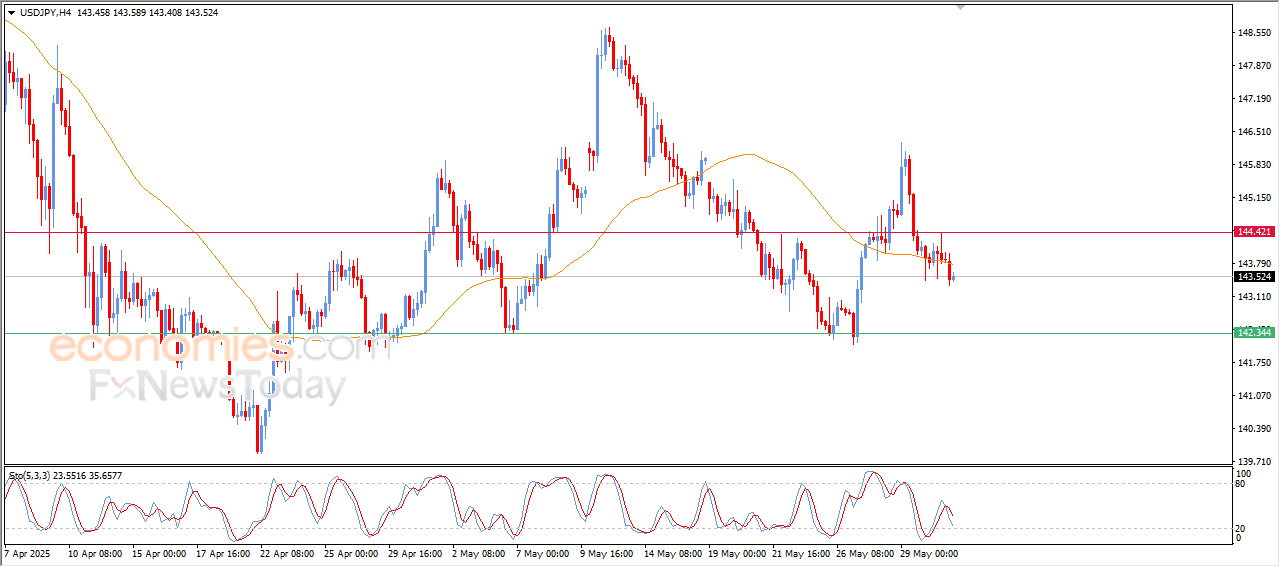Select the green 142.344 price level tag
Viewport: 1280px width, 567px height.
click(1254, 332)
